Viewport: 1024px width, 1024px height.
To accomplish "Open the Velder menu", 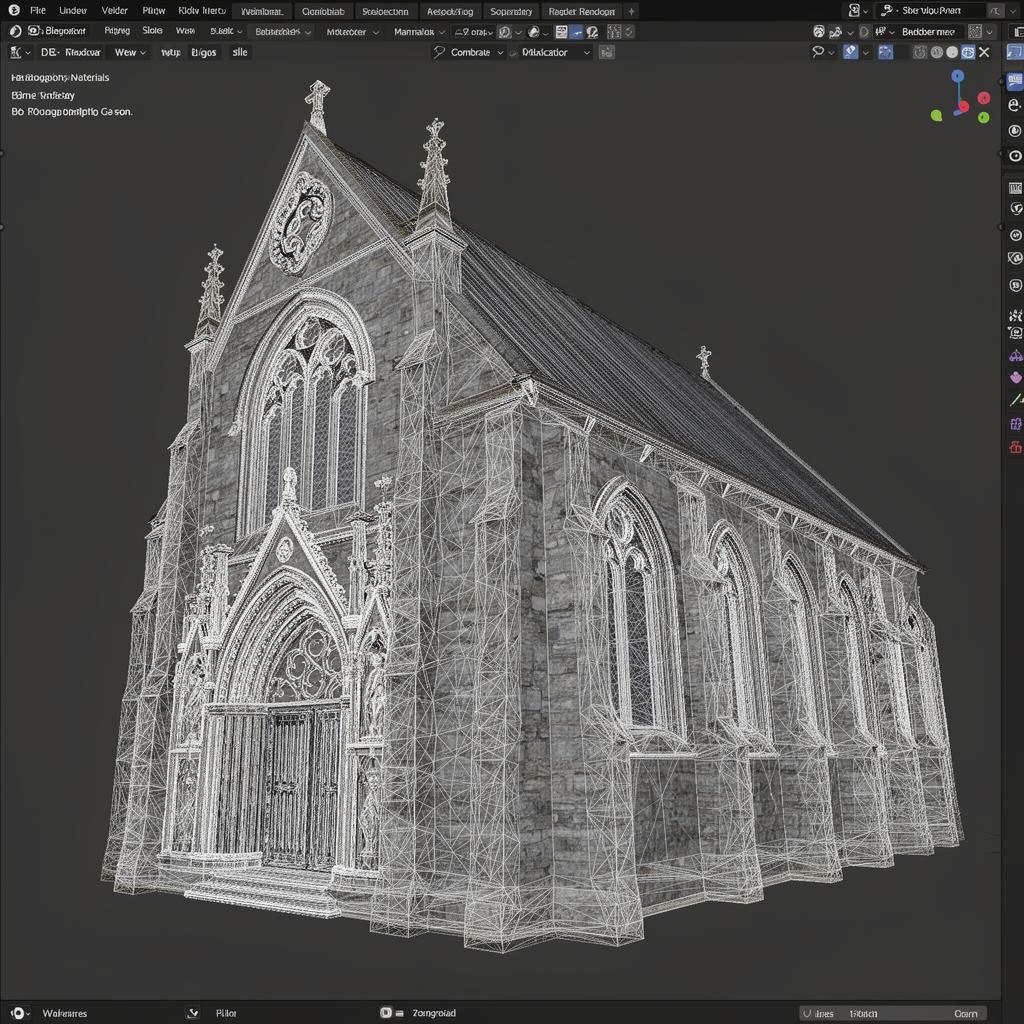I will point(114,10).
